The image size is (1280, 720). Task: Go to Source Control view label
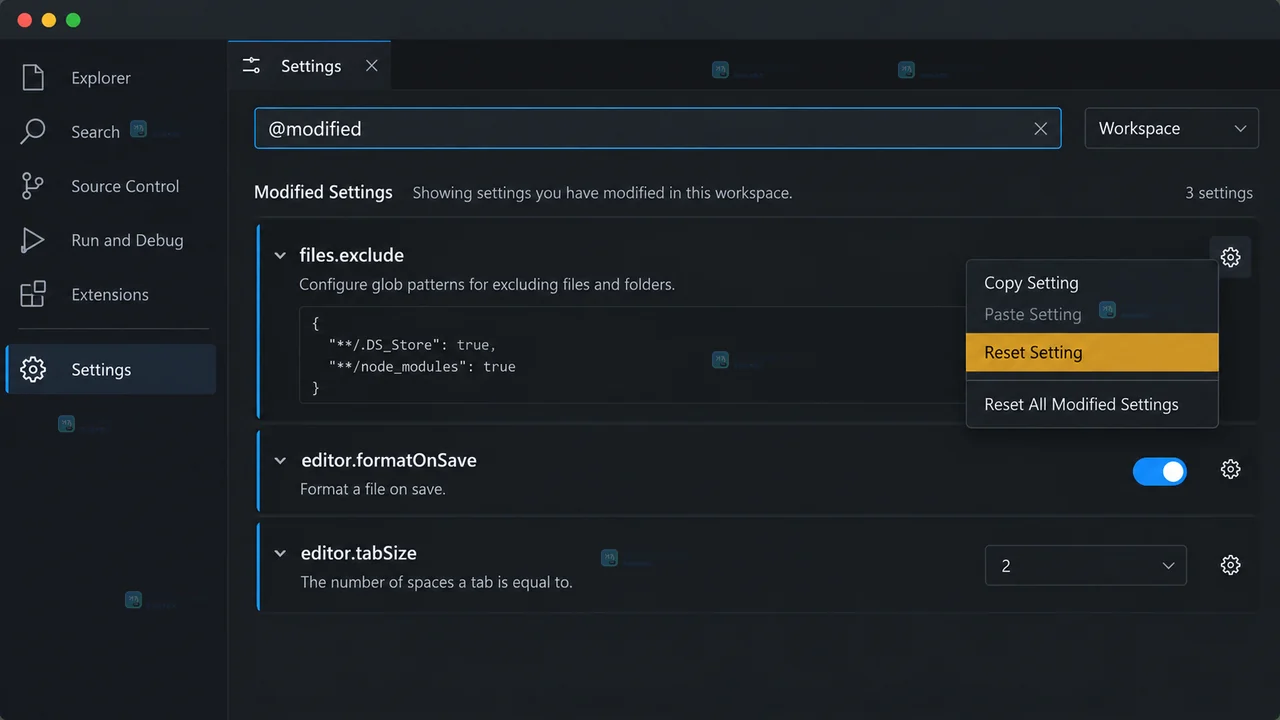pos(125,186)
